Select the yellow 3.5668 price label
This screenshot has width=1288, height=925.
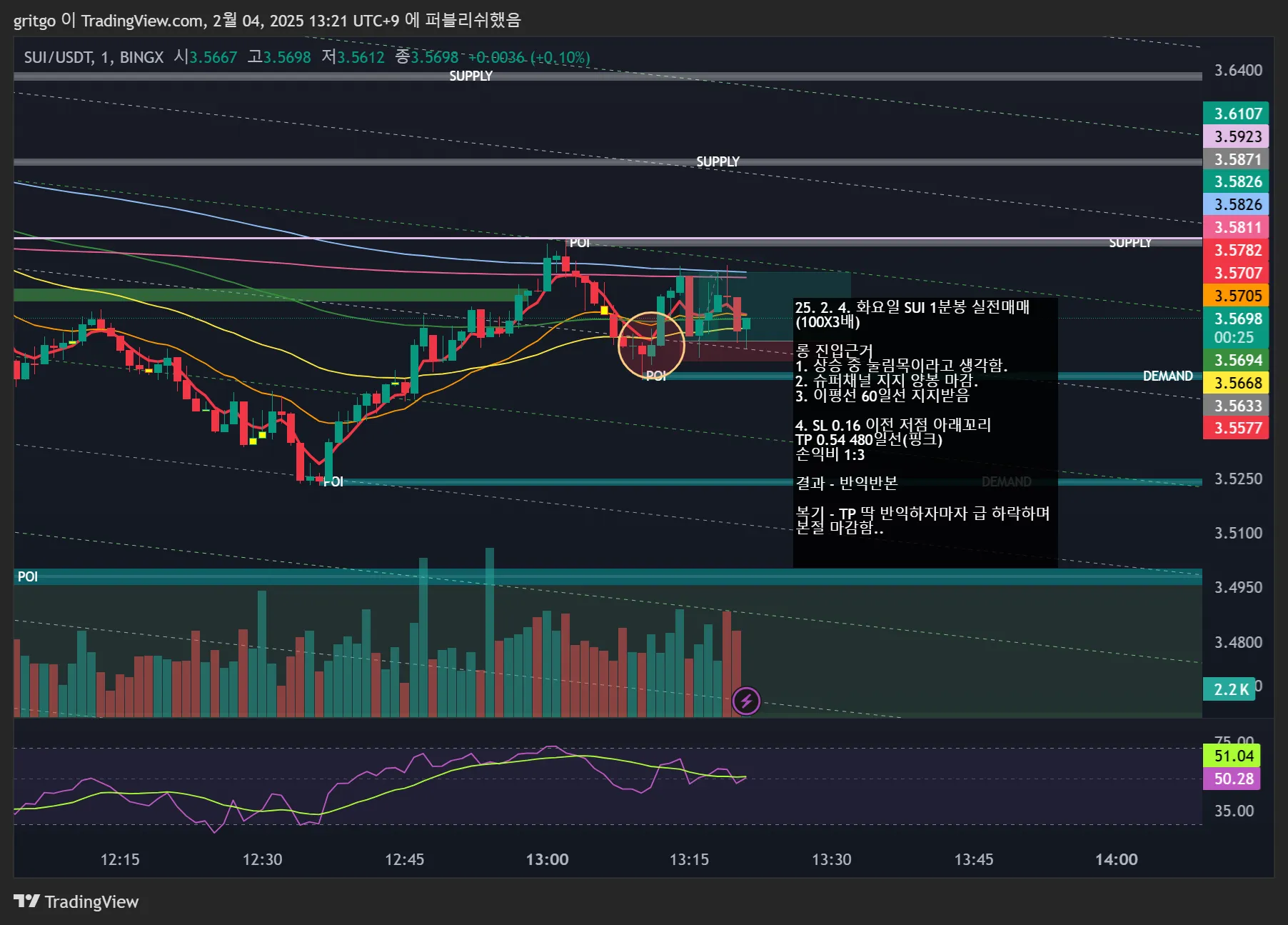coord(1236,383)
